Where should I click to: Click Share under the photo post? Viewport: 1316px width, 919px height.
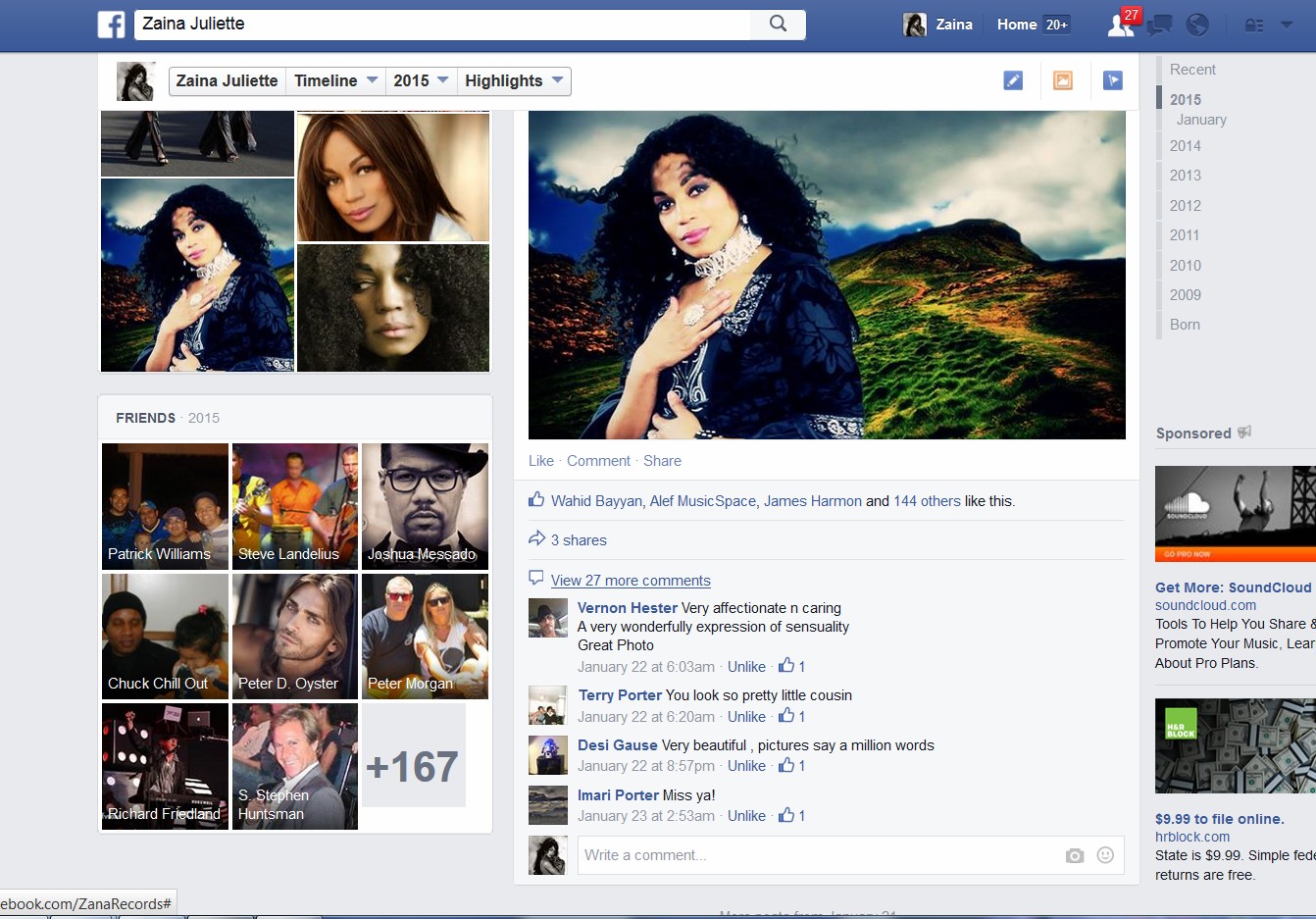point(662,461)
